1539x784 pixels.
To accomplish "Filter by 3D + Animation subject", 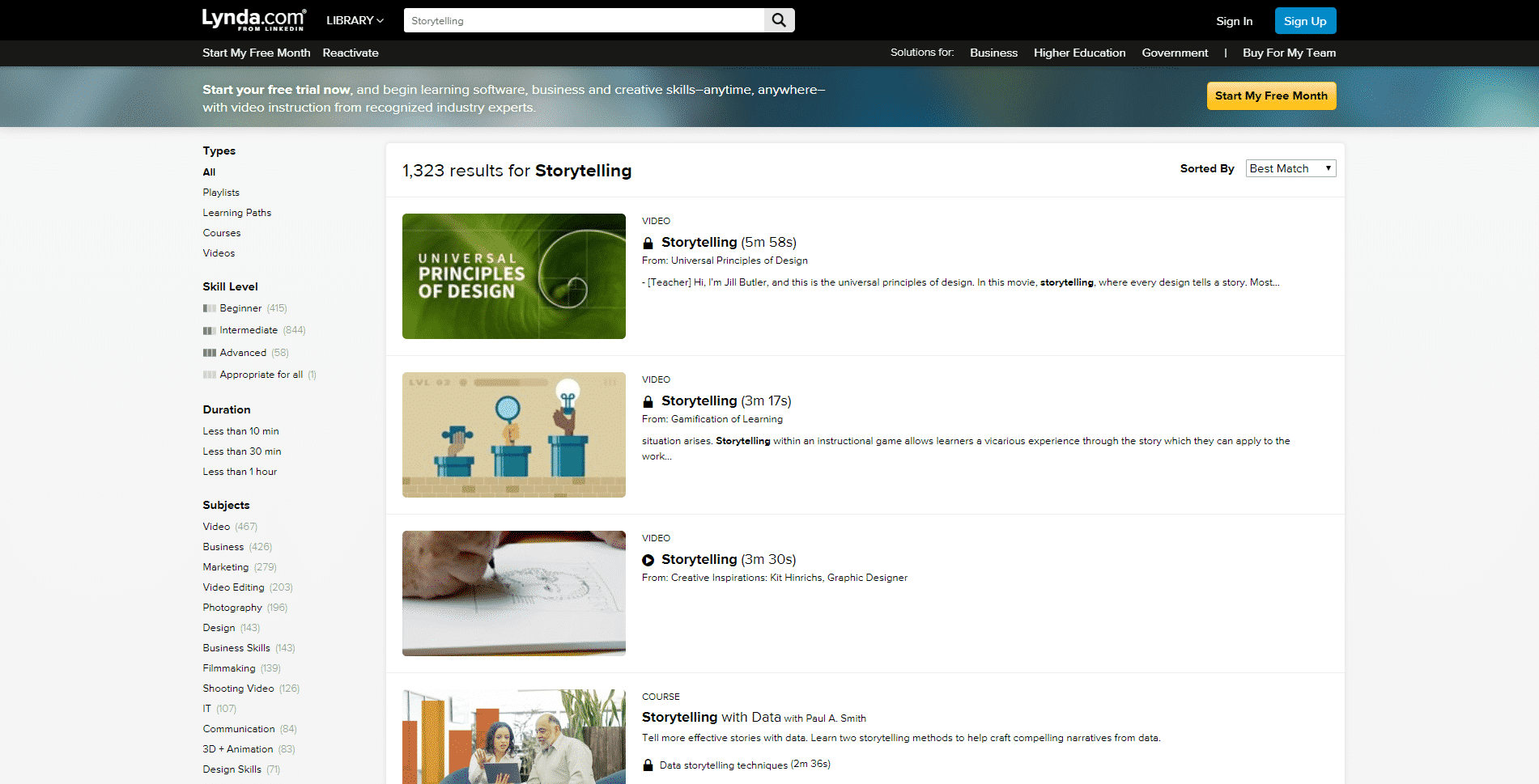I will click(x=238, y=749).
